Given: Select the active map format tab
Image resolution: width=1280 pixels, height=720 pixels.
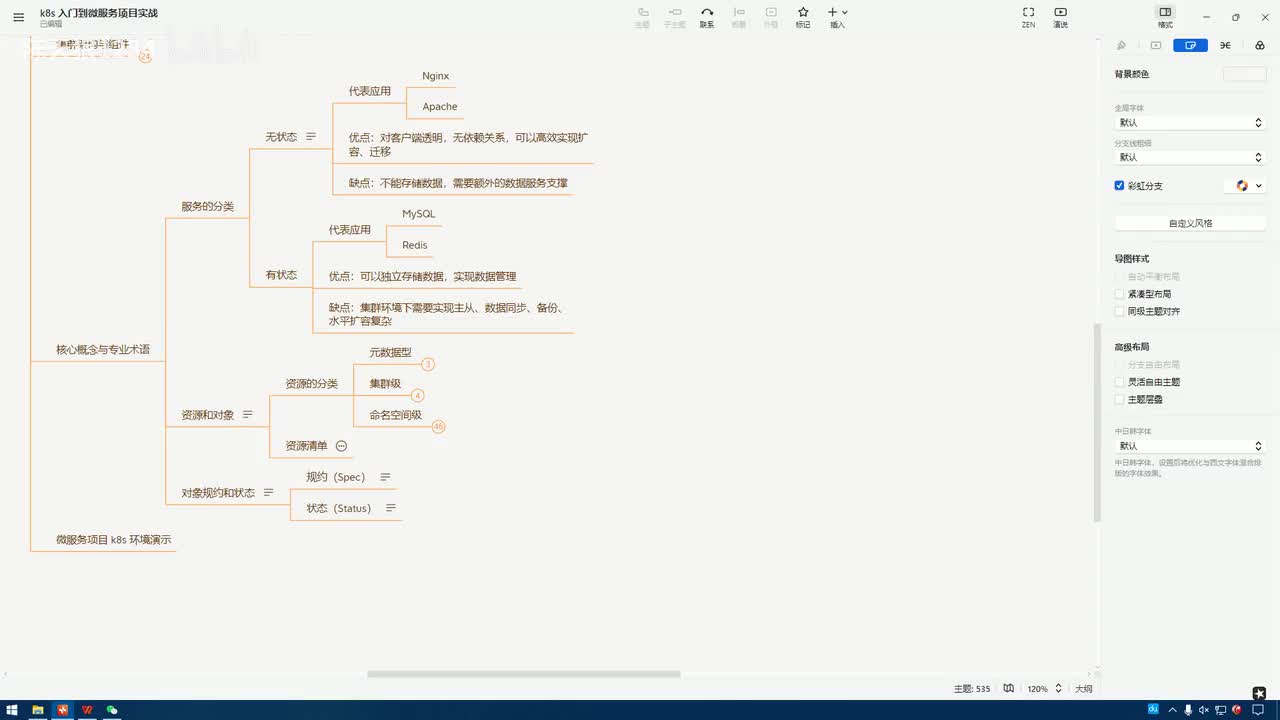Looking at the screenshot, I should point(1190,45).
